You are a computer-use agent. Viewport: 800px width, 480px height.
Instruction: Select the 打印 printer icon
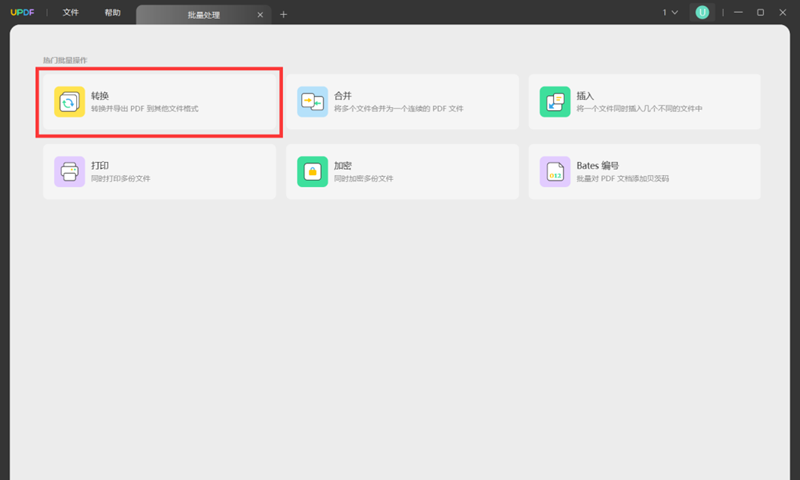69,172
